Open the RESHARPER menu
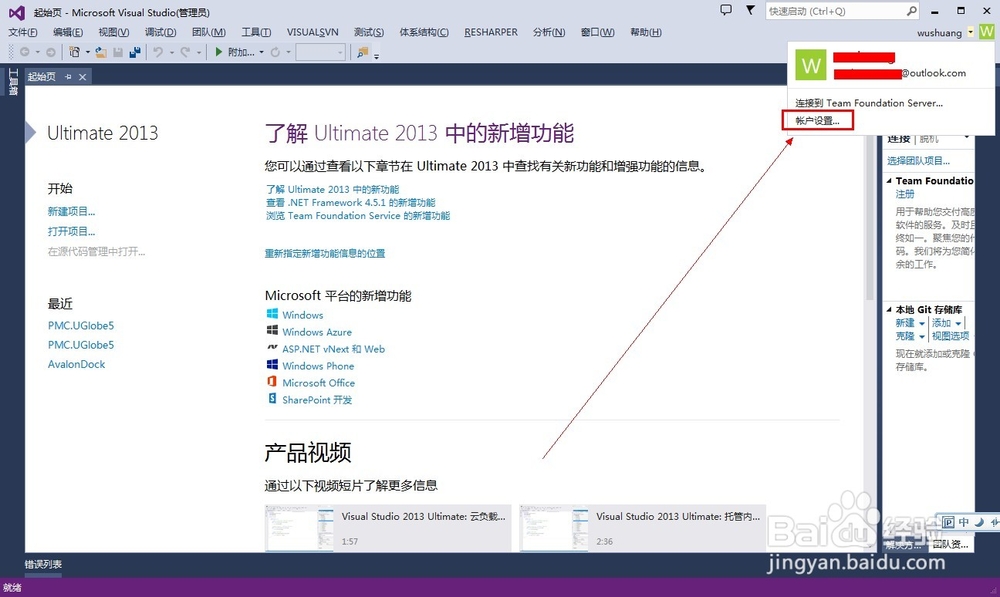This screenshot has height=597, width=1000. coord(490,32)
